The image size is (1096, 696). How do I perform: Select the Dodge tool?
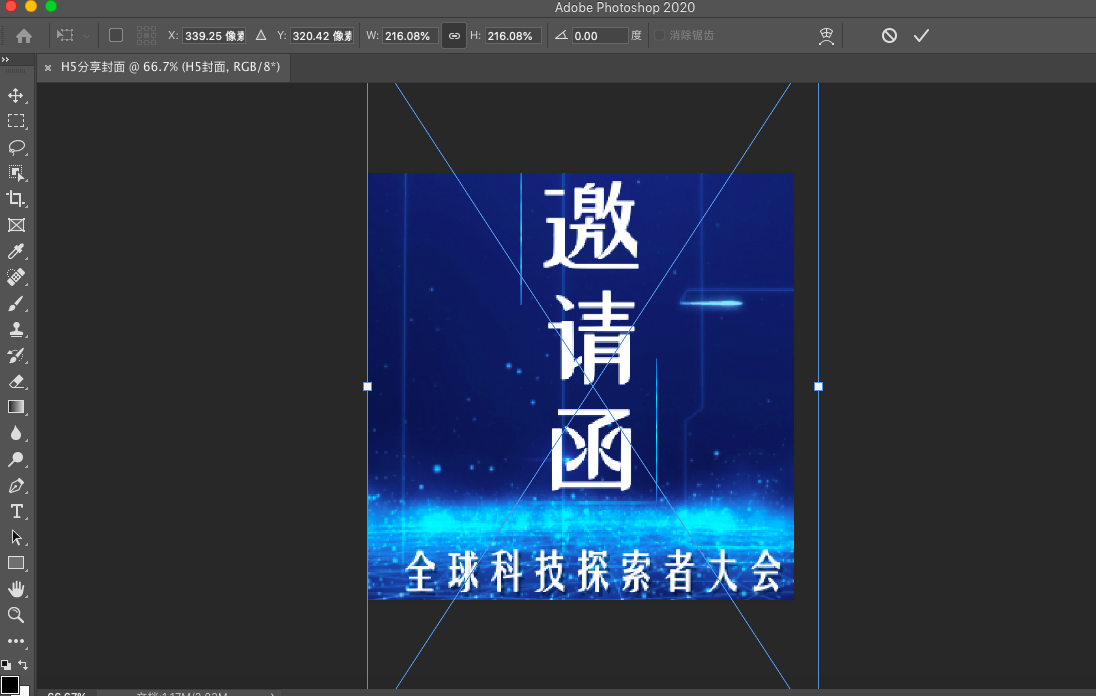[x=15, y=459]
